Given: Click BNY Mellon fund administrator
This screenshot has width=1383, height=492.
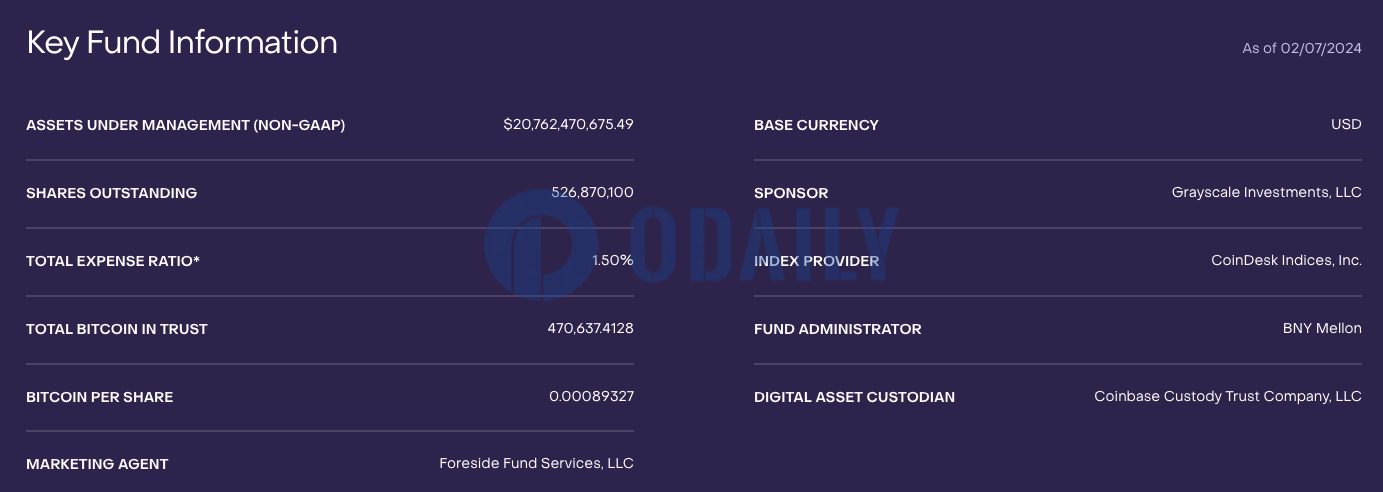Looking at the screenshot, I should pyautogui.click(x=1322, y=329).
